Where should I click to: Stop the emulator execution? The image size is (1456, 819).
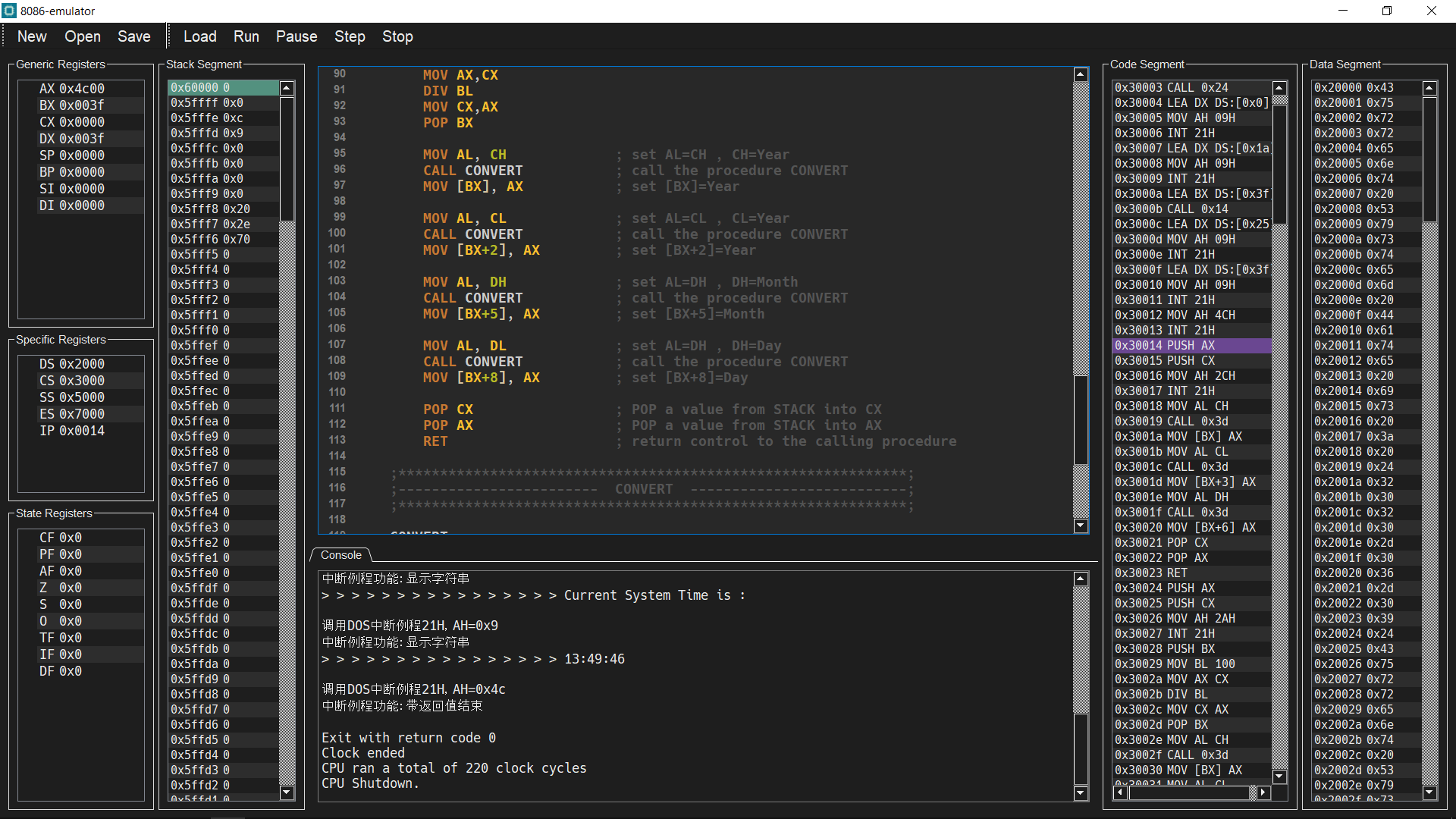[x=397, y=36]
